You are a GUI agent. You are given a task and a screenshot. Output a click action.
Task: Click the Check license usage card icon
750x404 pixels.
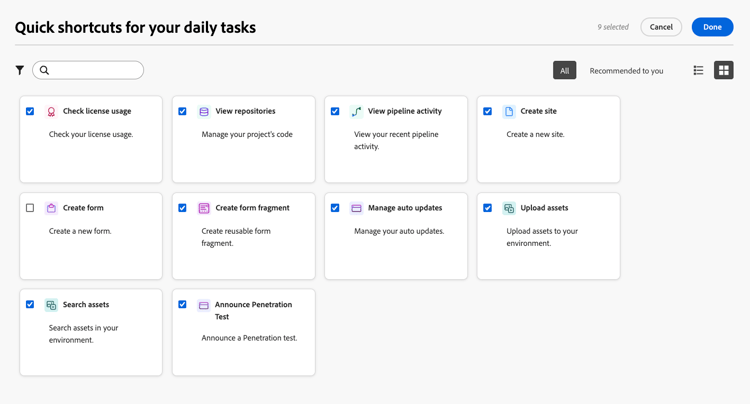(51, 112)
